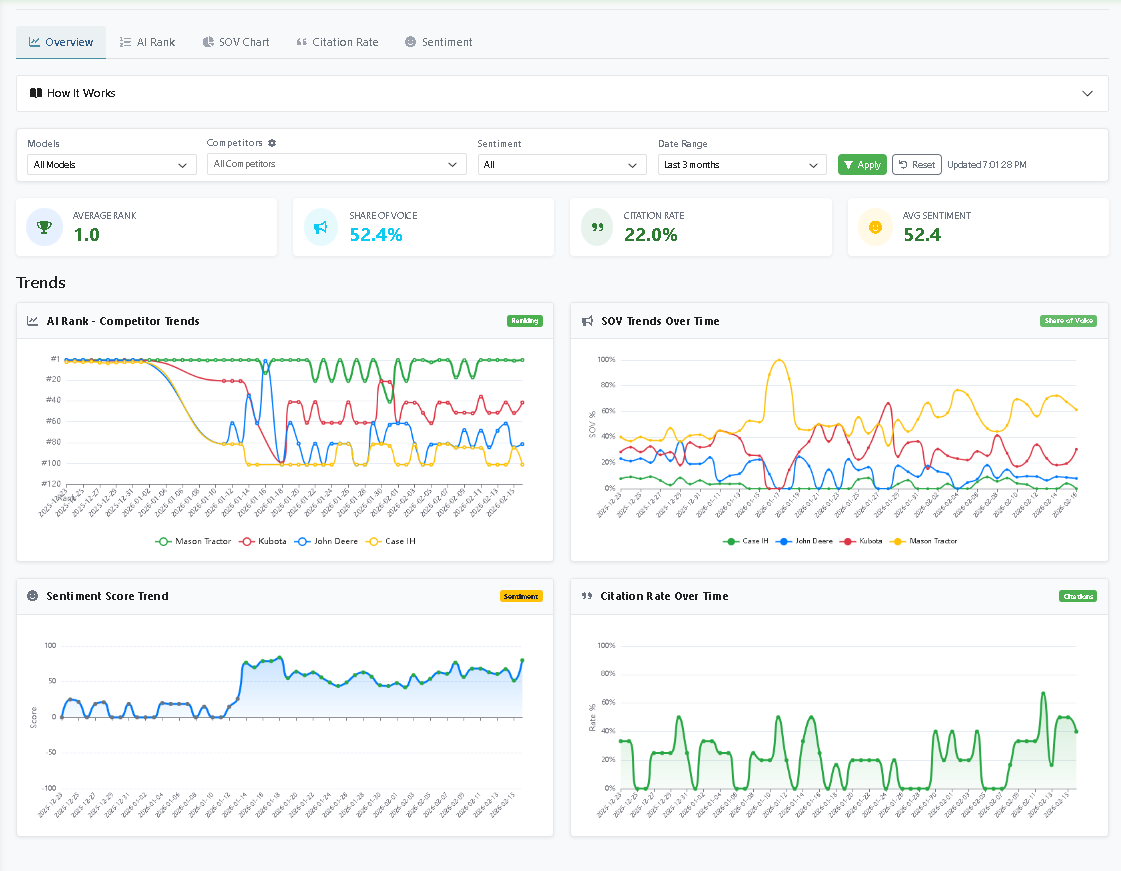
Task: Click the megaphone icon on SOV Trends Over Time
Action: pos(588,321)
